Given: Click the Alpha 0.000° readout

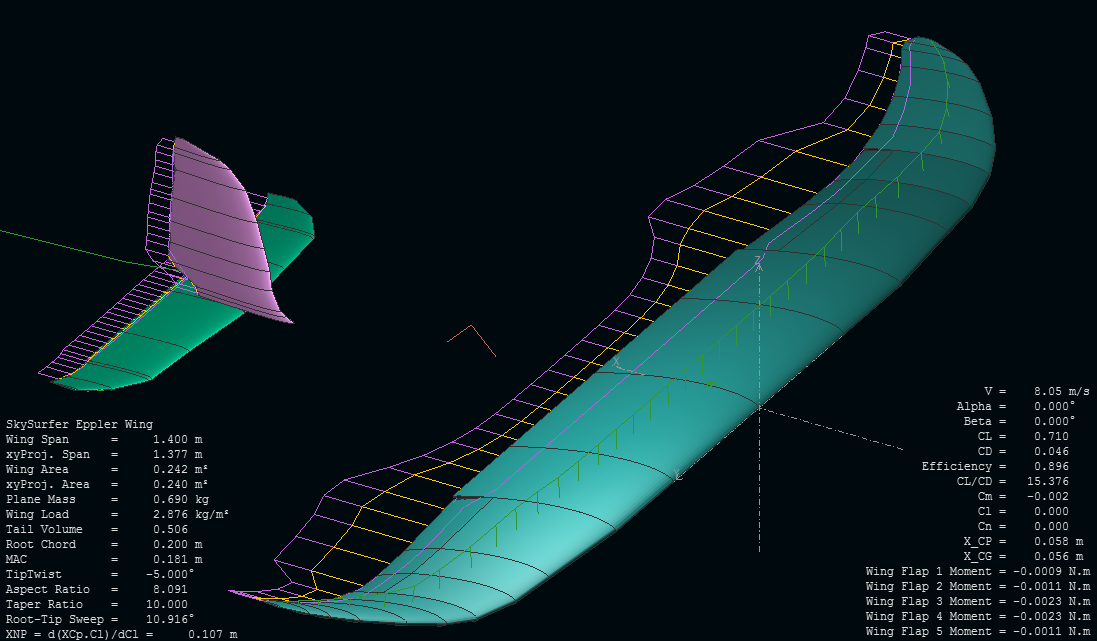Looking at the screenshot, I should click(1014, 406).
